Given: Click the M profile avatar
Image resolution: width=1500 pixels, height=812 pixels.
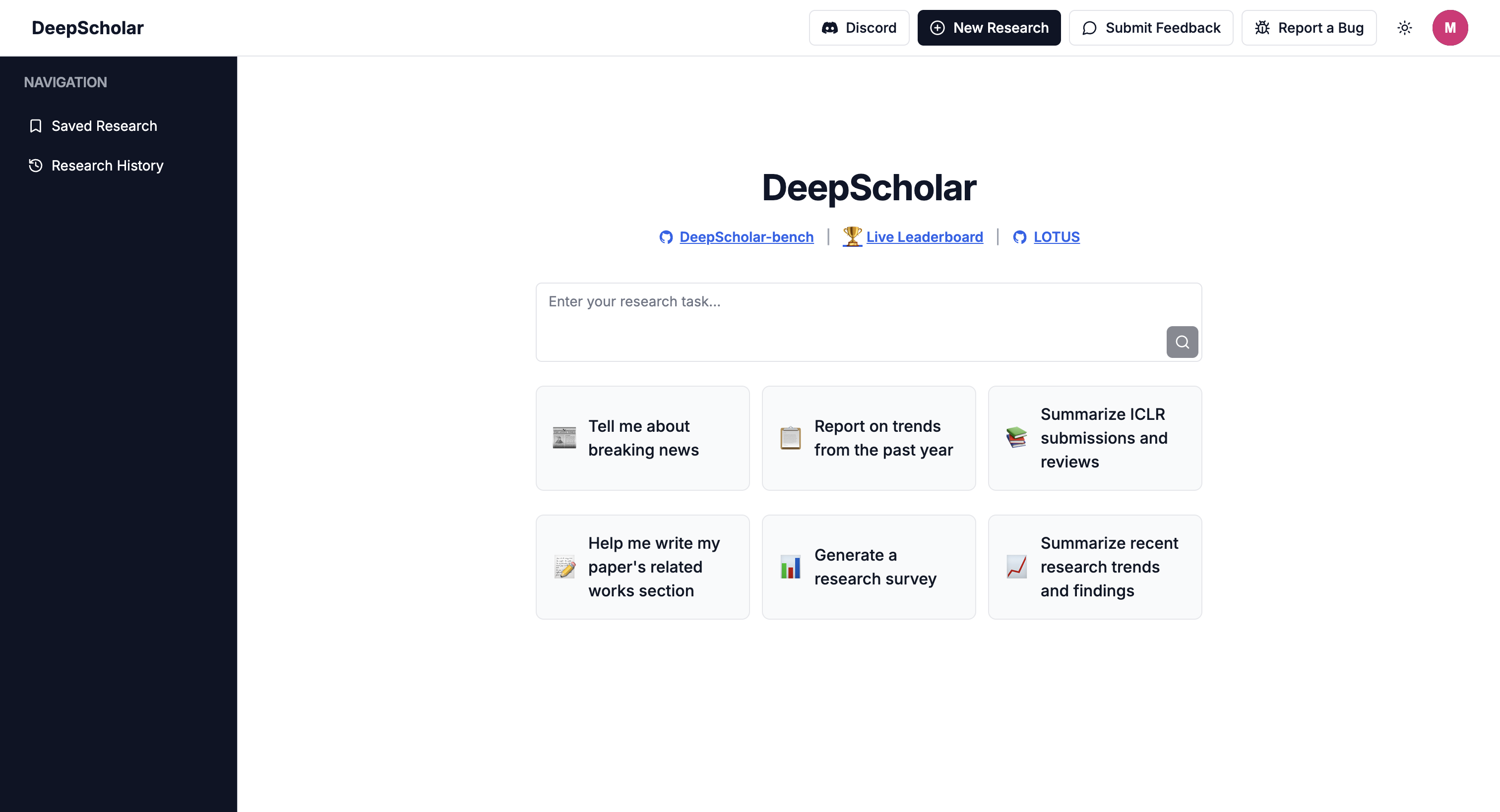Looking at the screenshot, I should [x=1450, y=27].
